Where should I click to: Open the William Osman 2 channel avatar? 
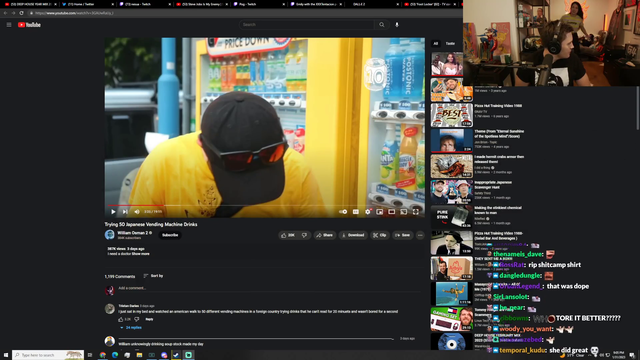[109, 235]
